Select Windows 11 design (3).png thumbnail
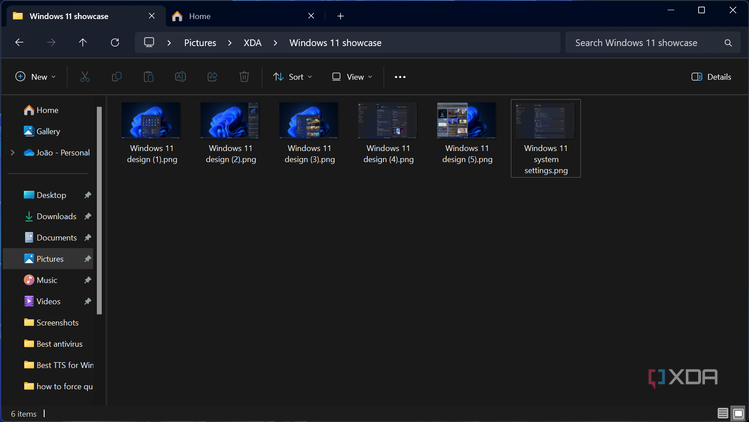This screenshot has width=749, height=422. click(309, 120)
